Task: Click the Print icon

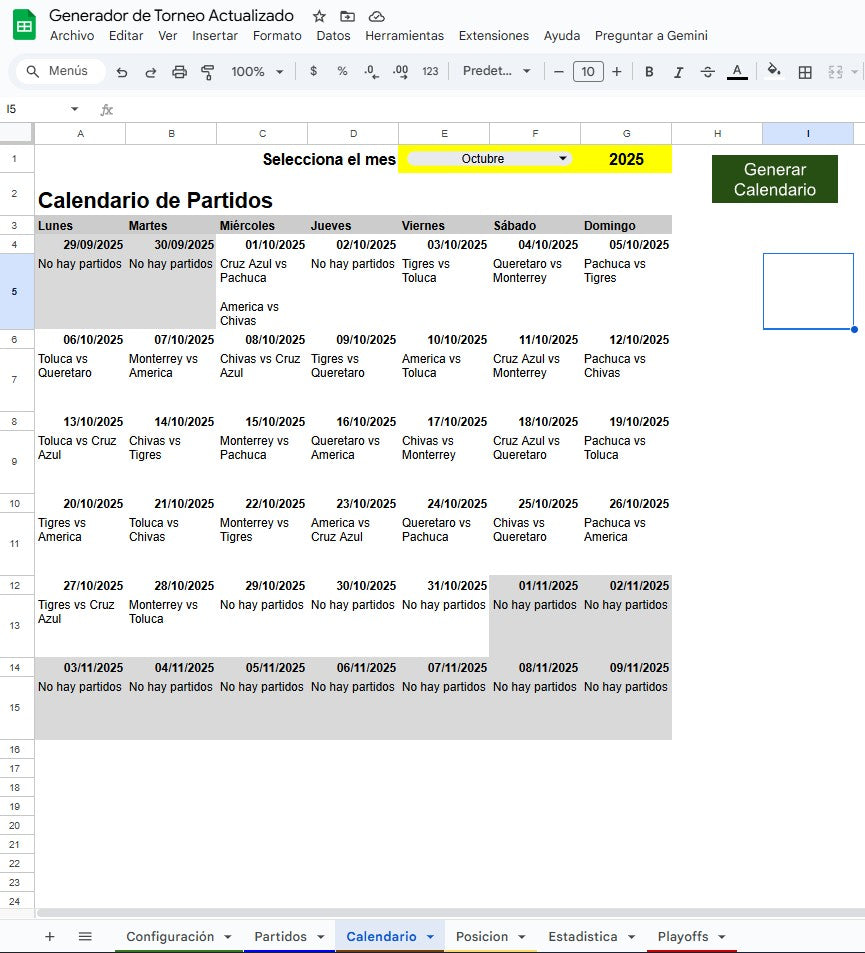Action: point(177,71)
